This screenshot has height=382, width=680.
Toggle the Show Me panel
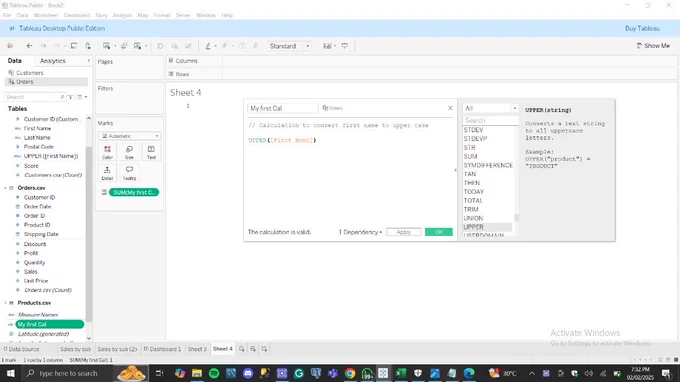point(653,46)
